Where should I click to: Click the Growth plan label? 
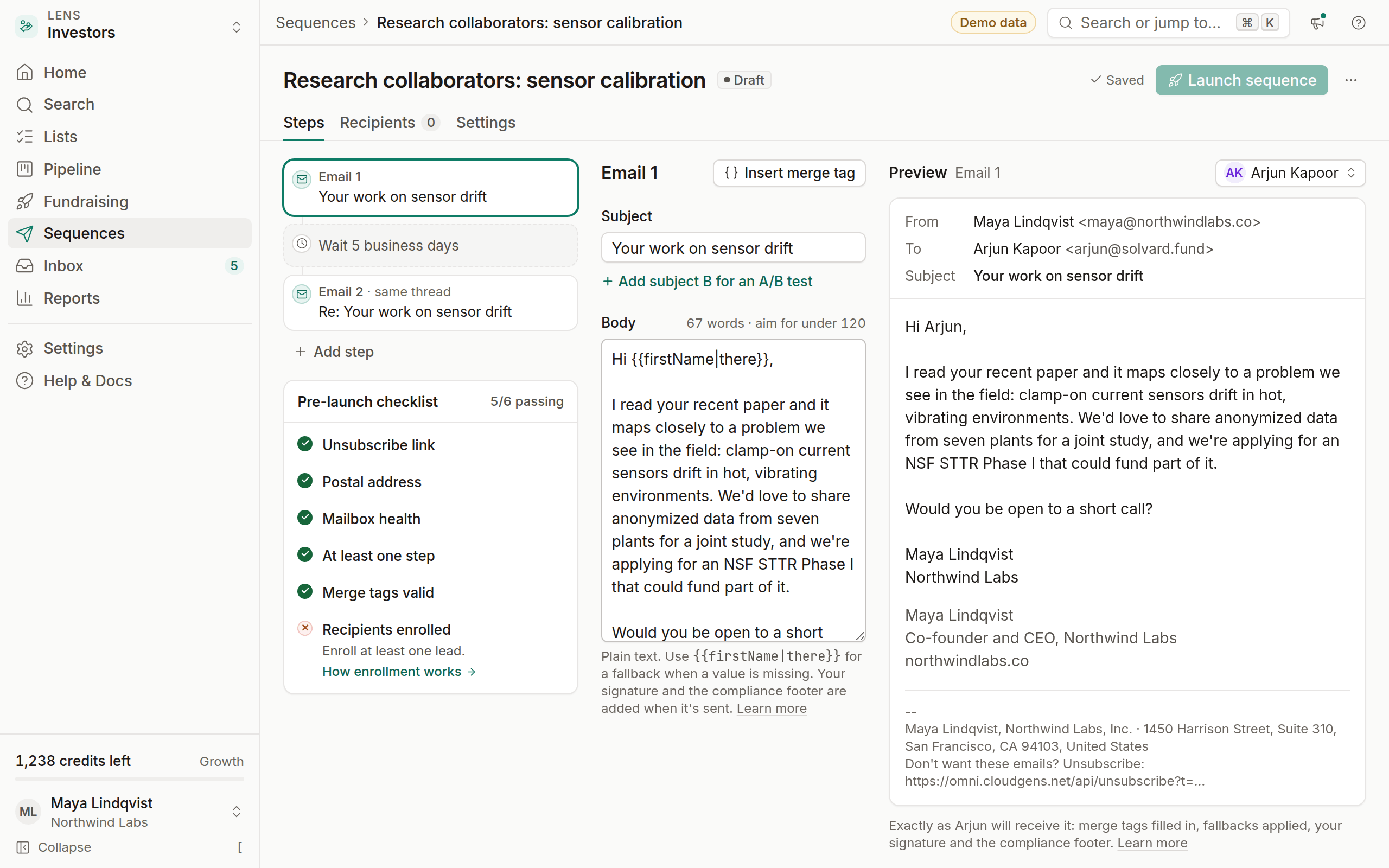[x=221, y=761]
